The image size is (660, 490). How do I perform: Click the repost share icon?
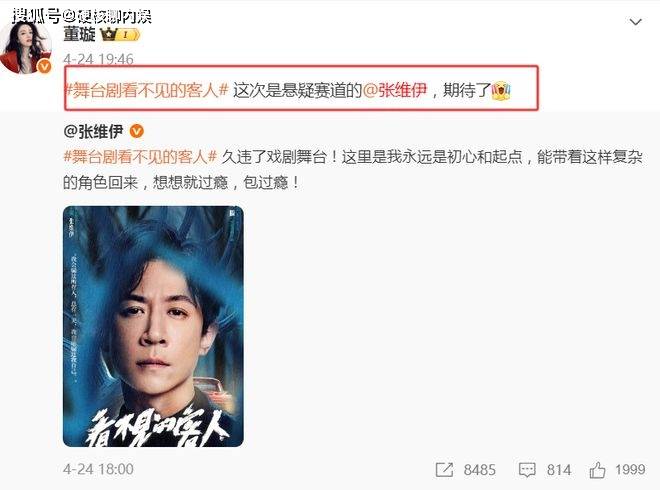tap(444, 470)
